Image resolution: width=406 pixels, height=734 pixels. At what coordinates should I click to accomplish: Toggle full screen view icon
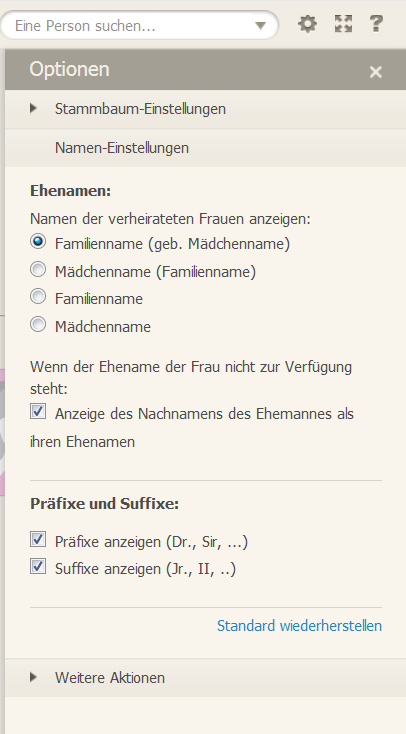[x=343, y=24]
